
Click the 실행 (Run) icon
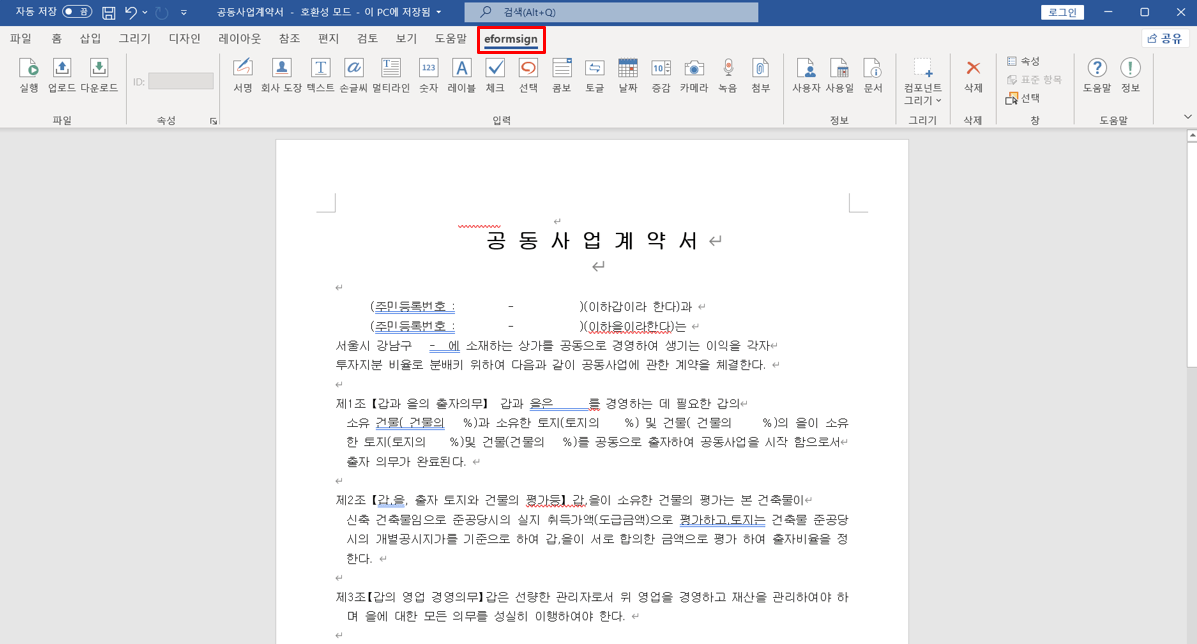tap(28, 76)
